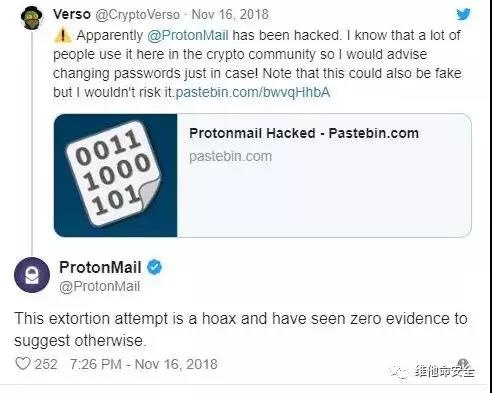Click the pastebin.com domain text in card
This screenshot has height=393, width=492.
(230, 156)
